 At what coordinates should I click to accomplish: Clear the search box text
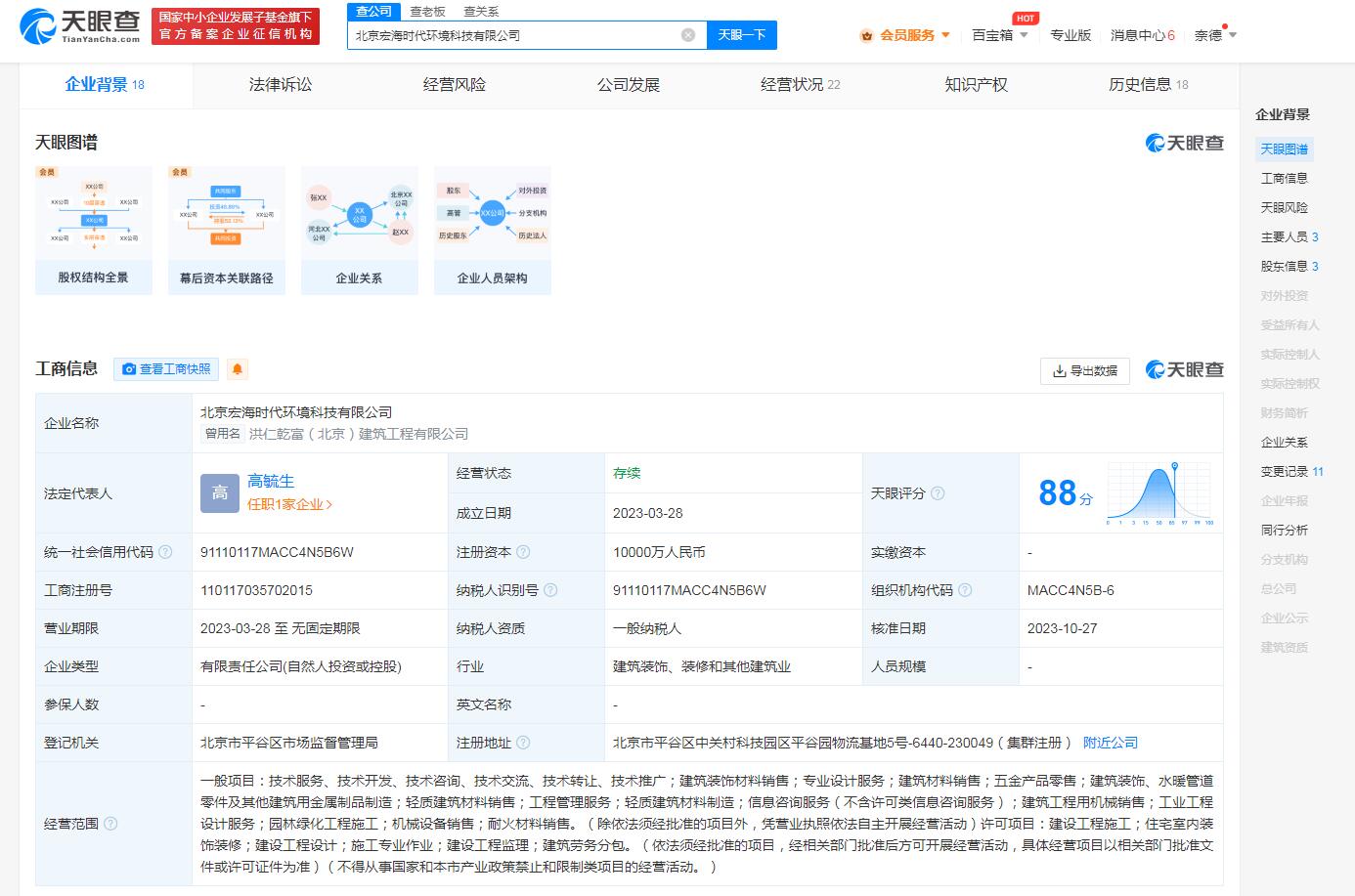688,35
